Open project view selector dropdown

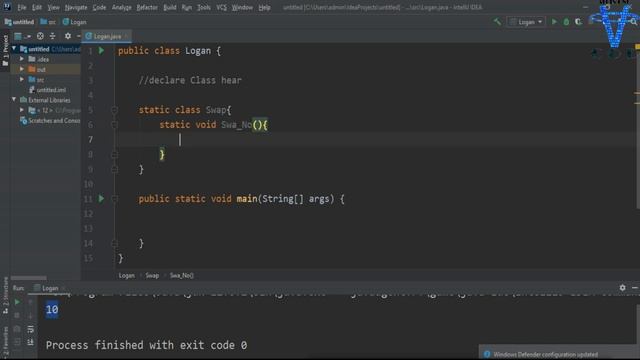point(22,36)
